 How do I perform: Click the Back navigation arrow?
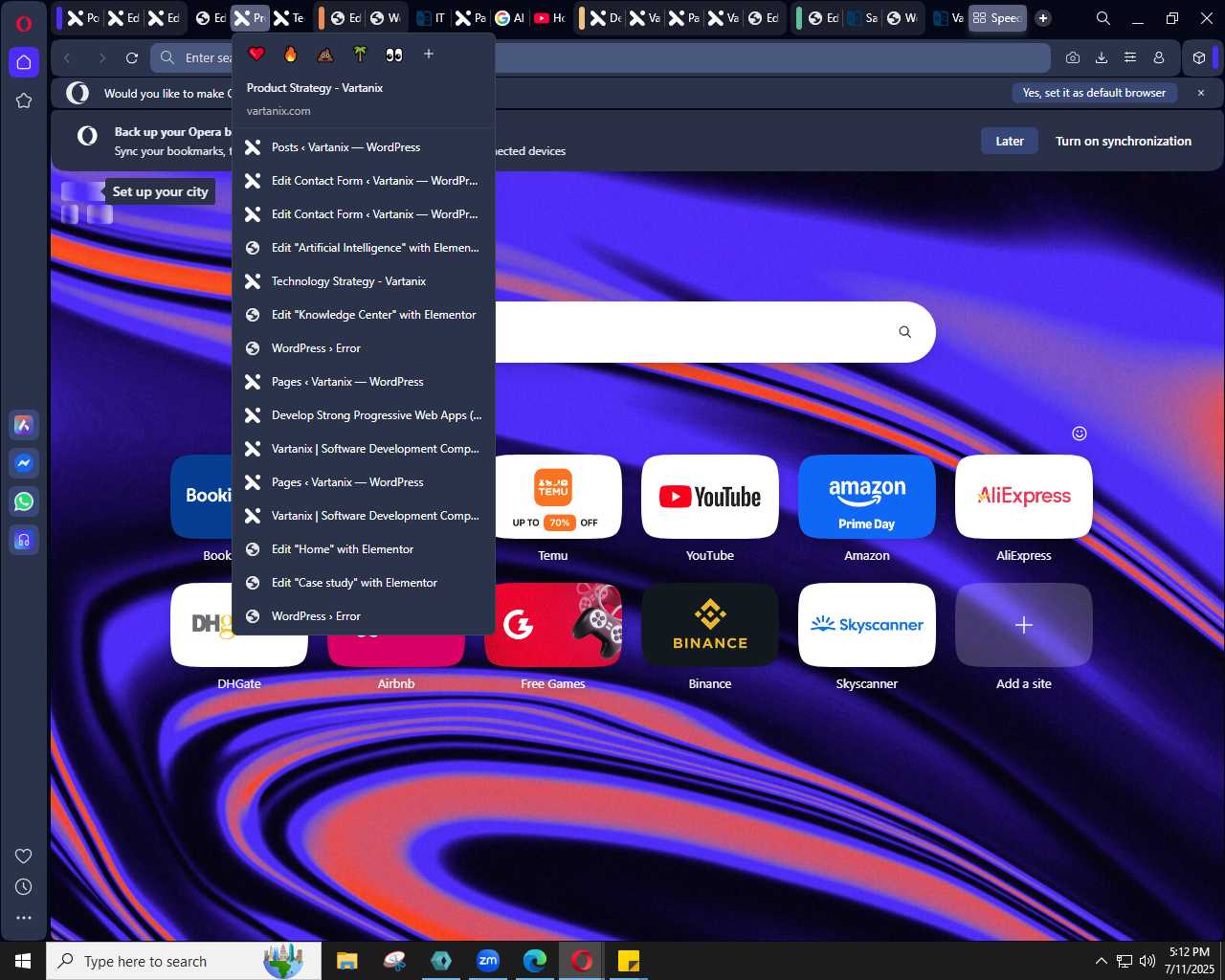[x=68, y=57]
